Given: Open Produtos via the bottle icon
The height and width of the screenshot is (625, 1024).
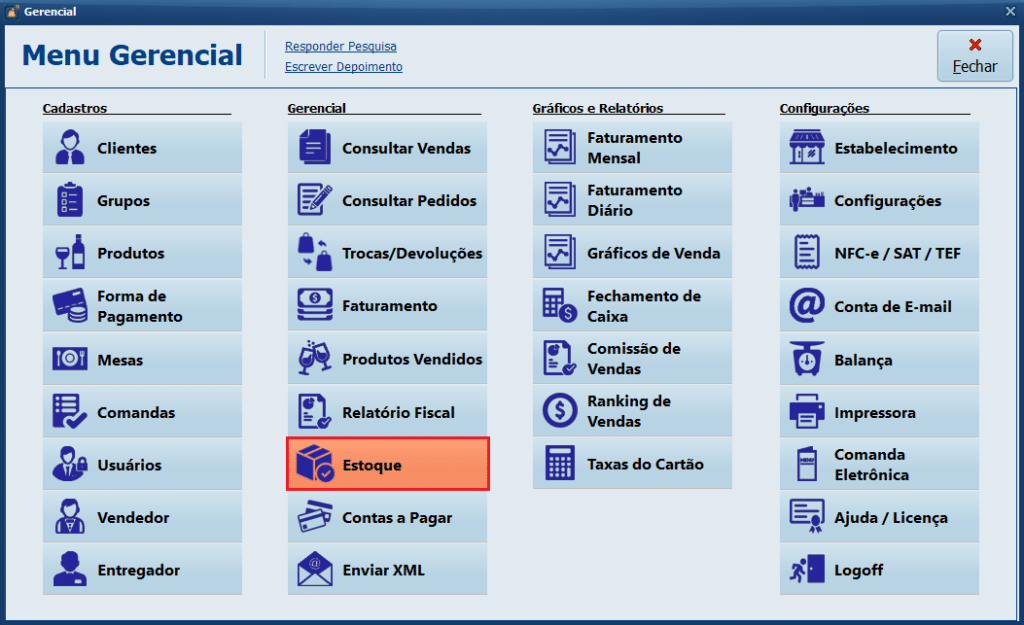Looking at the screenshot, I should [x=70, y=253].
